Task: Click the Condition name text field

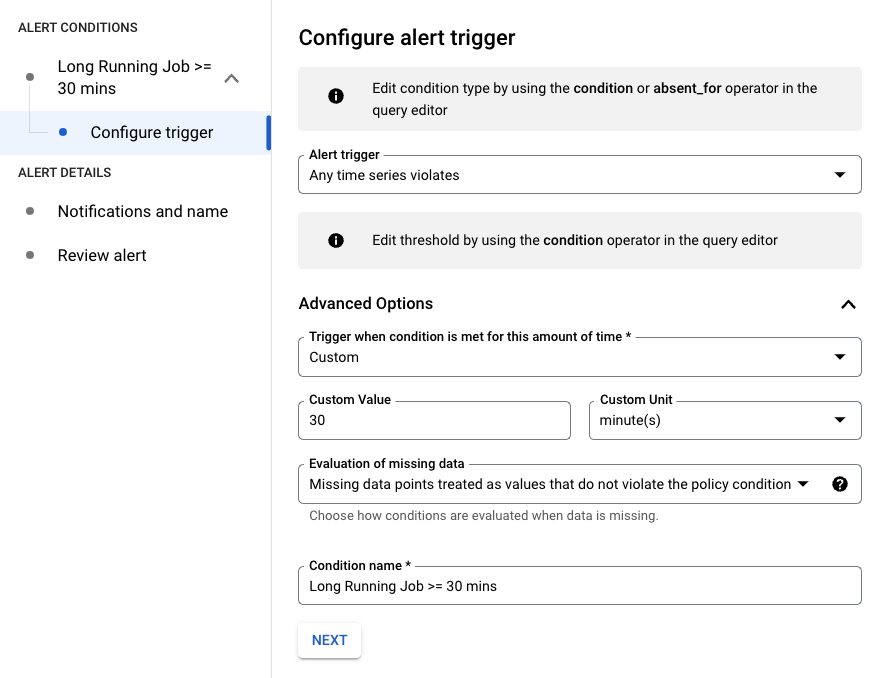Action: (x=580, y=586)
